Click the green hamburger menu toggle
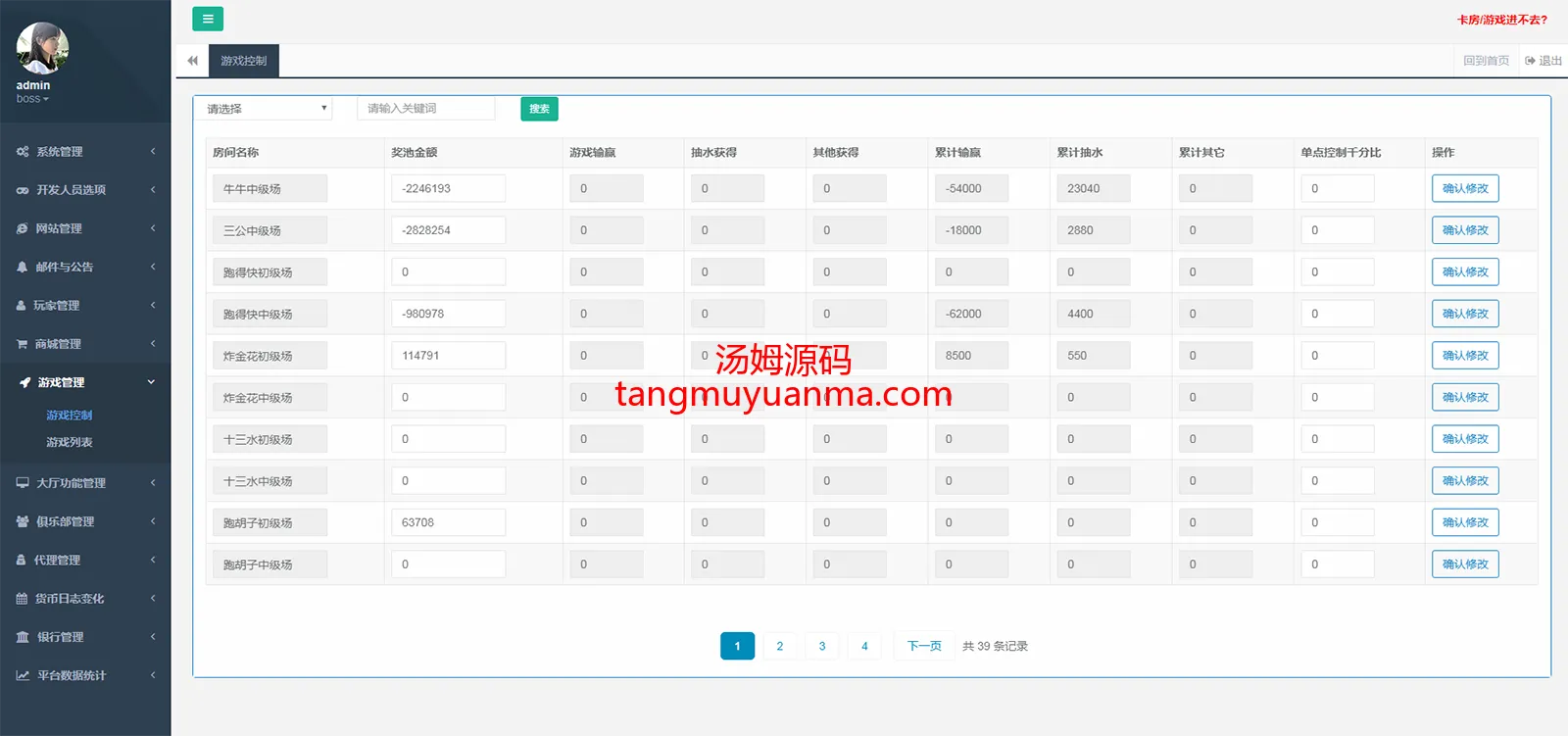This screenshot has width=1568, height=736. click(x=207, y=19)
